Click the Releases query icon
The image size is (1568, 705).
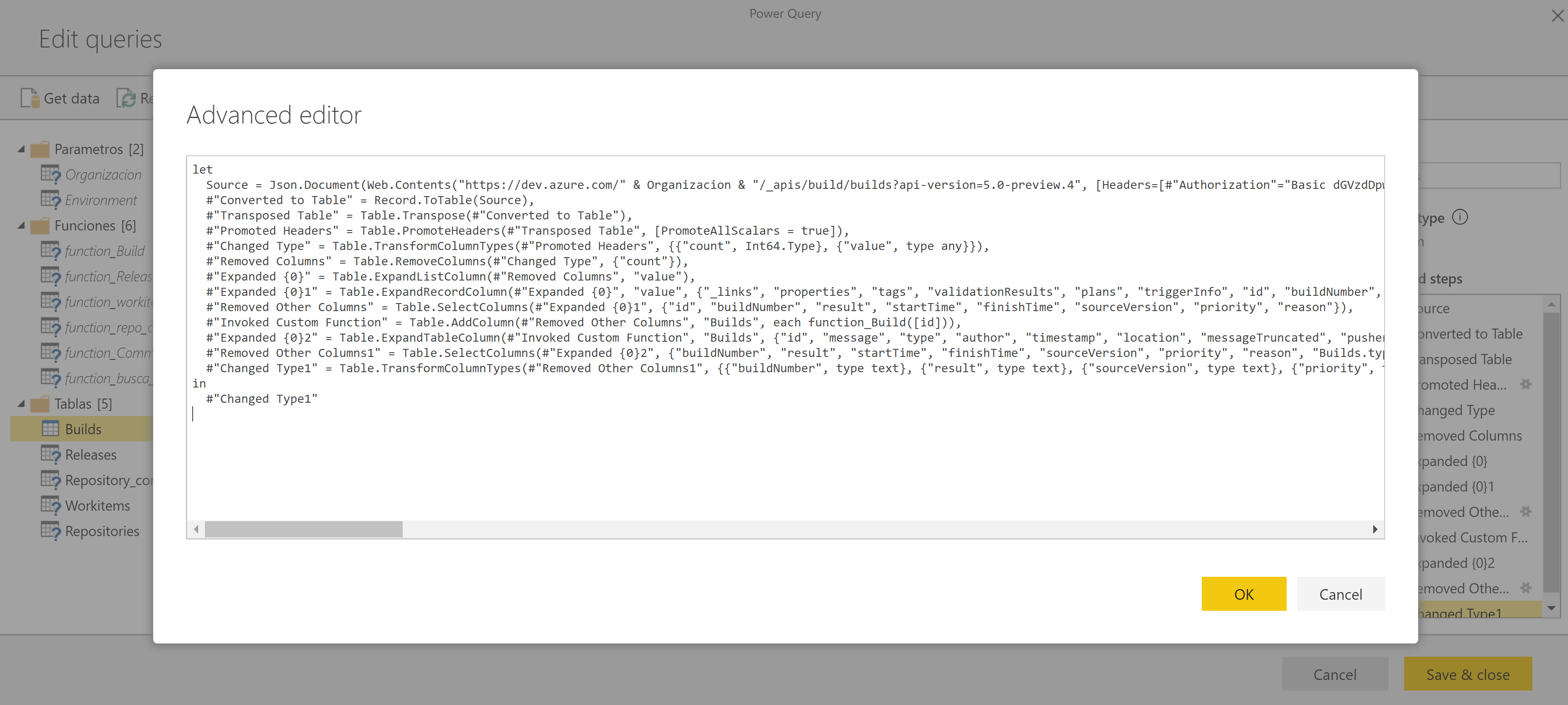point(50,455)
